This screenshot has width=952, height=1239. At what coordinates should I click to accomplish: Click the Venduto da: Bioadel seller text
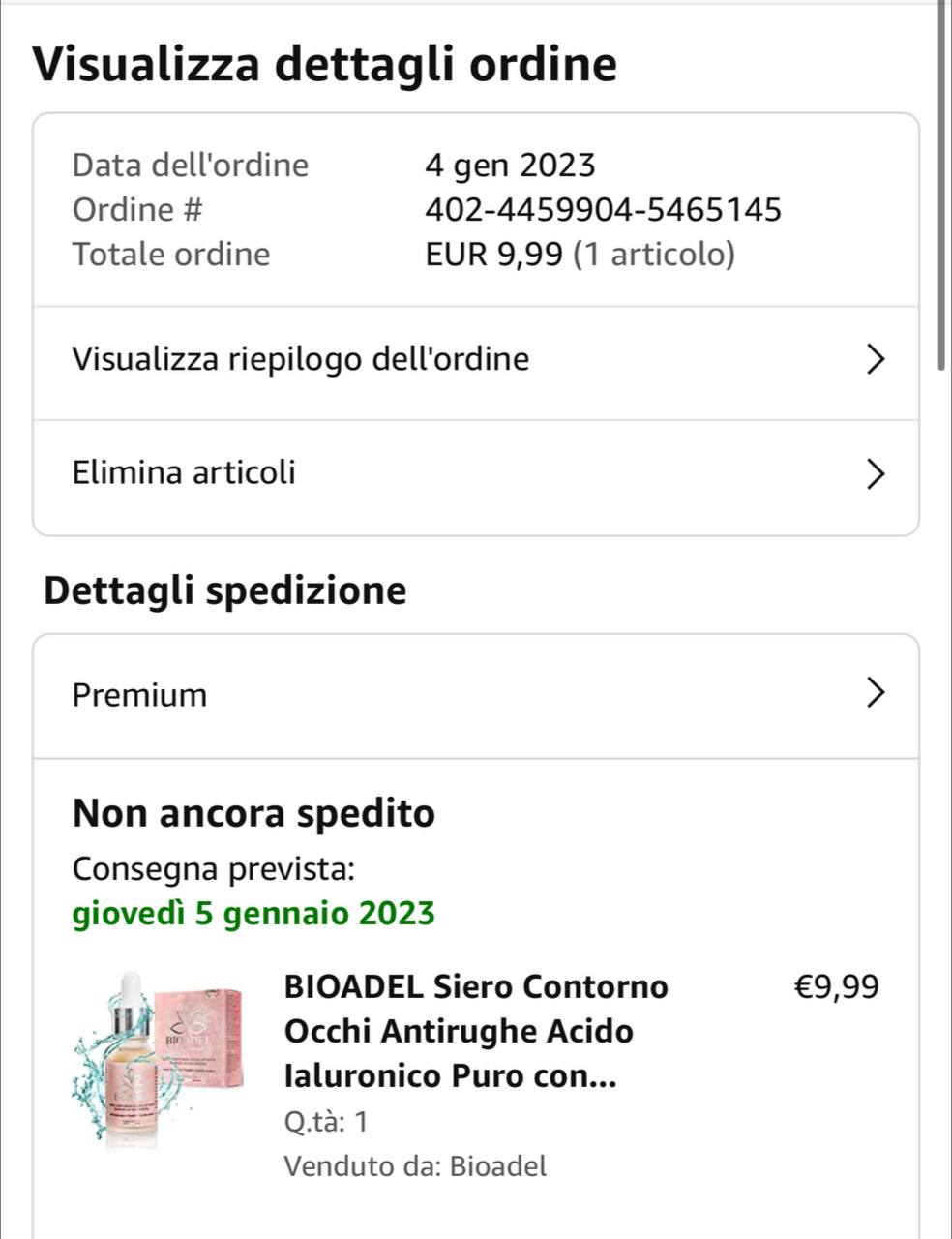[x=415, y=1166]
